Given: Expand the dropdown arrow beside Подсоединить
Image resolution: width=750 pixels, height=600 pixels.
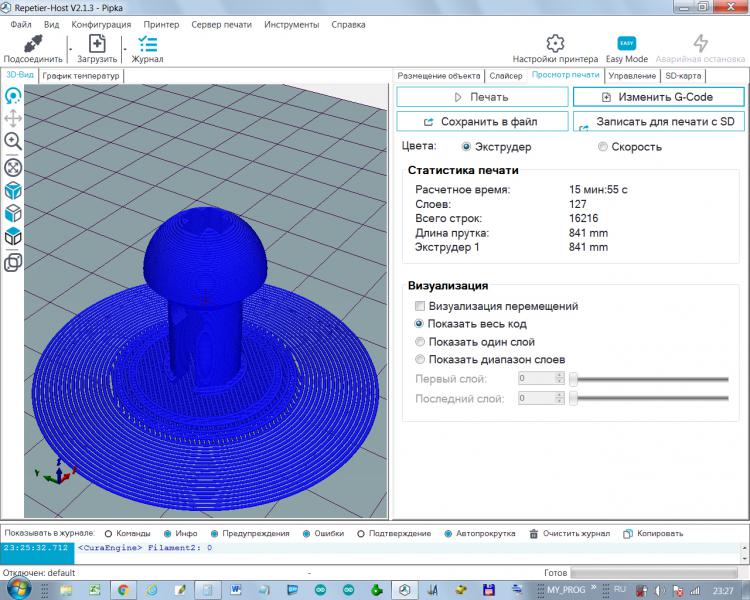Looking at the screenshot, I should tap(70, 48).
